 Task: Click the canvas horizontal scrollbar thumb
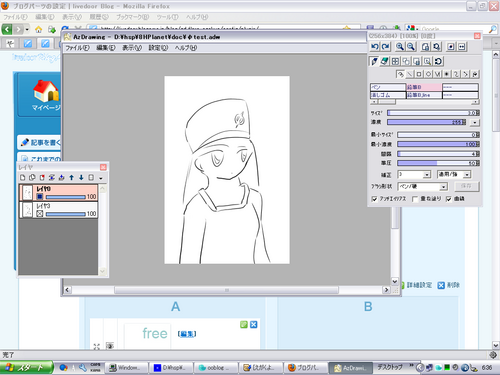(227, 290)
